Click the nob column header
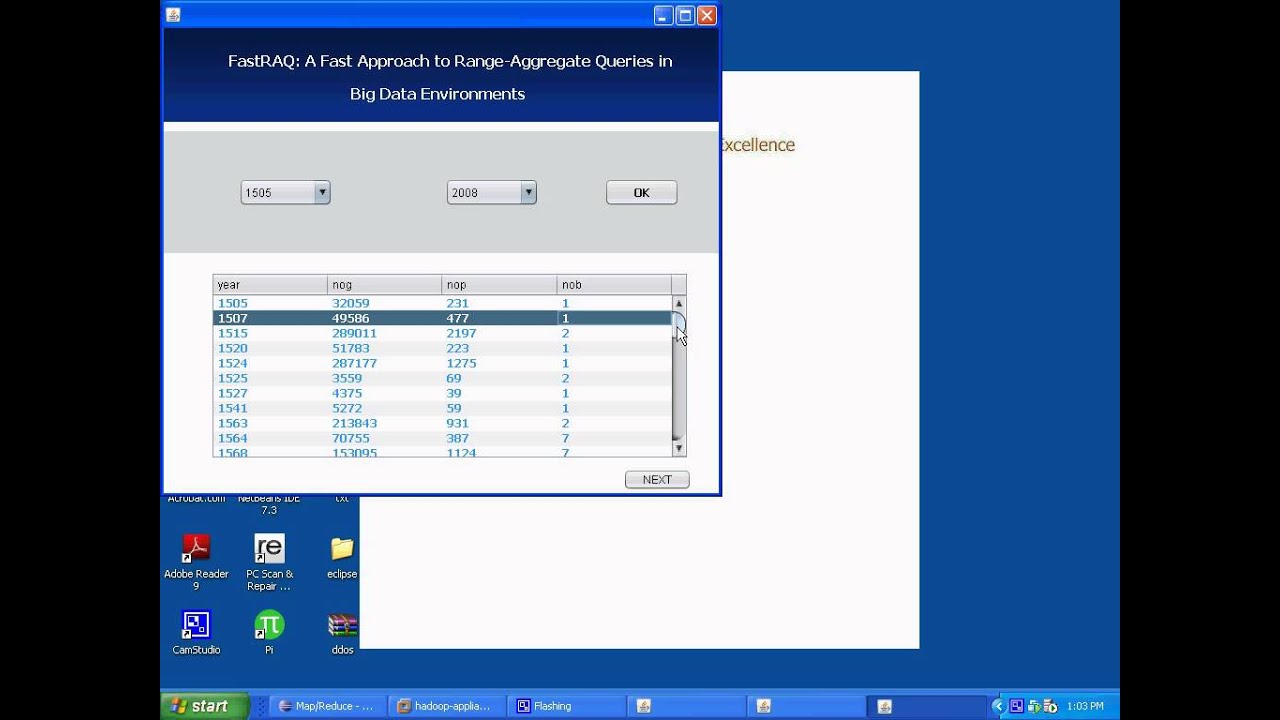 point(614,285)
